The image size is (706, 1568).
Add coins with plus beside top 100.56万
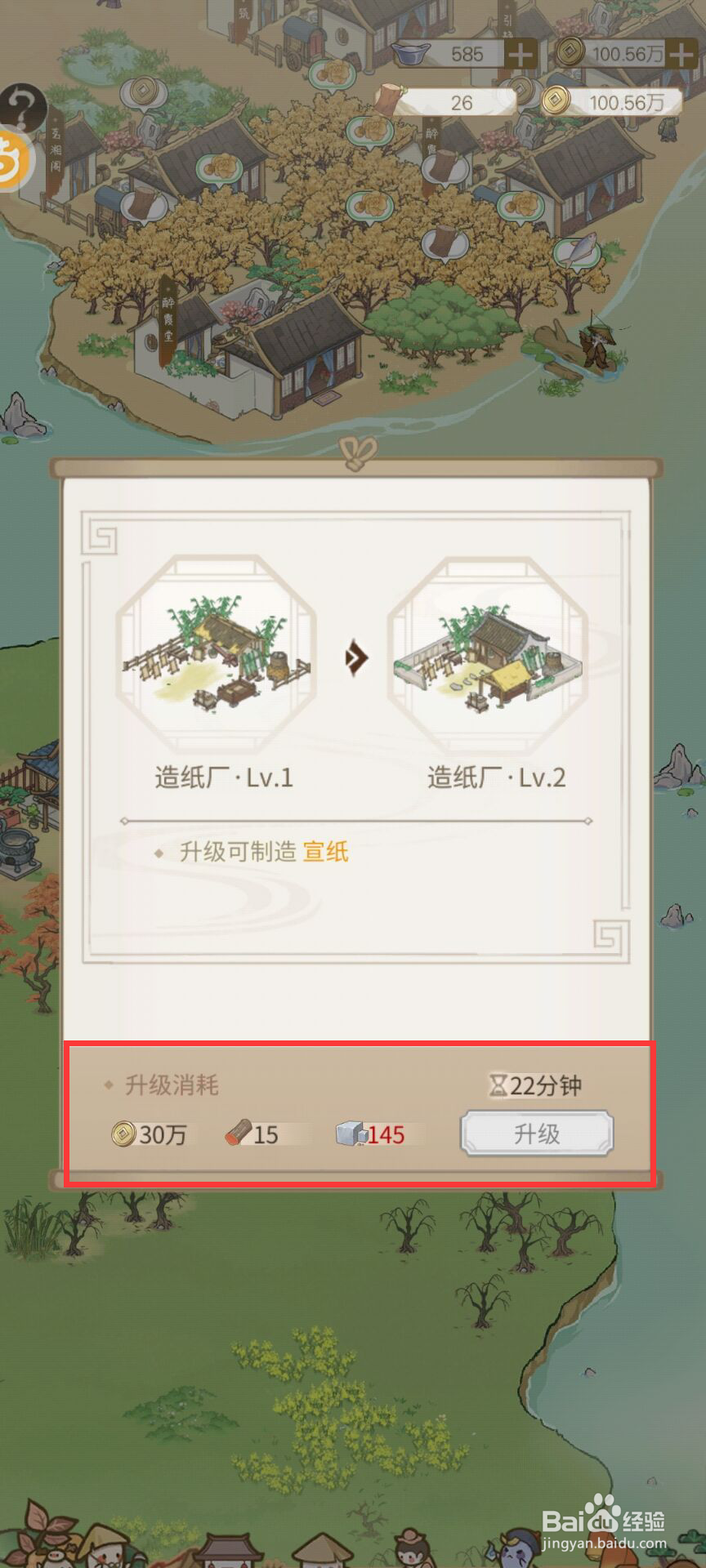coord(681,54)
